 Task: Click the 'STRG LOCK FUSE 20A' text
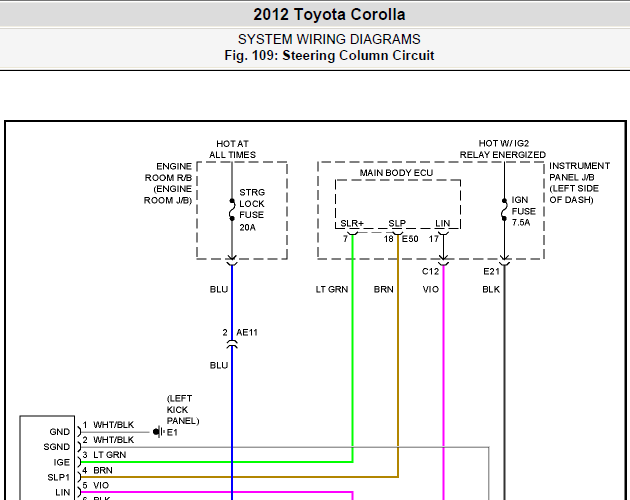(252, 209)
